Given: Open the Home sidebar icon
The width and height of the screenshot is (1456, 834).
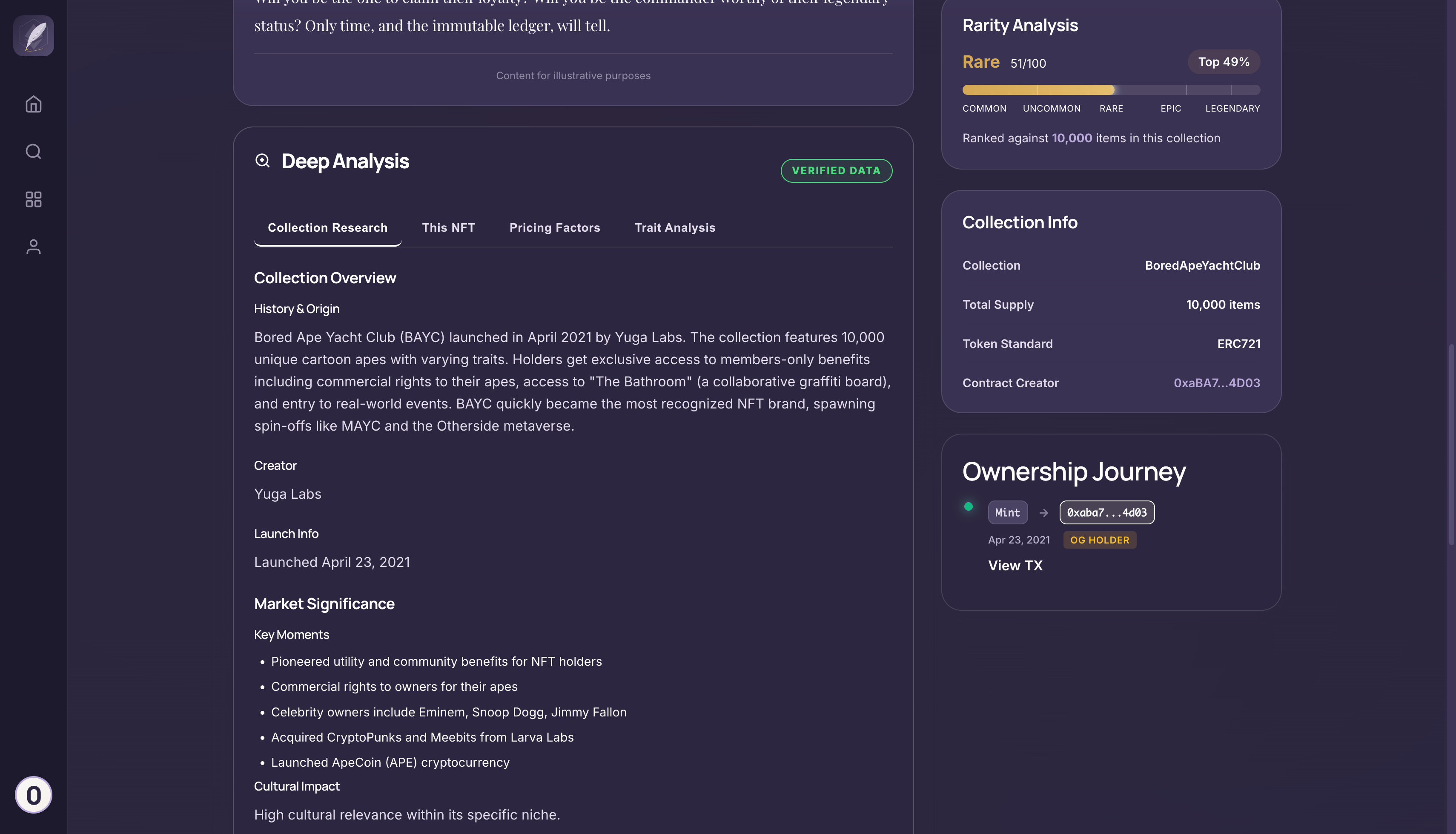Looking at the screenshot, I should pyautogui.click(x=34, y=104).
